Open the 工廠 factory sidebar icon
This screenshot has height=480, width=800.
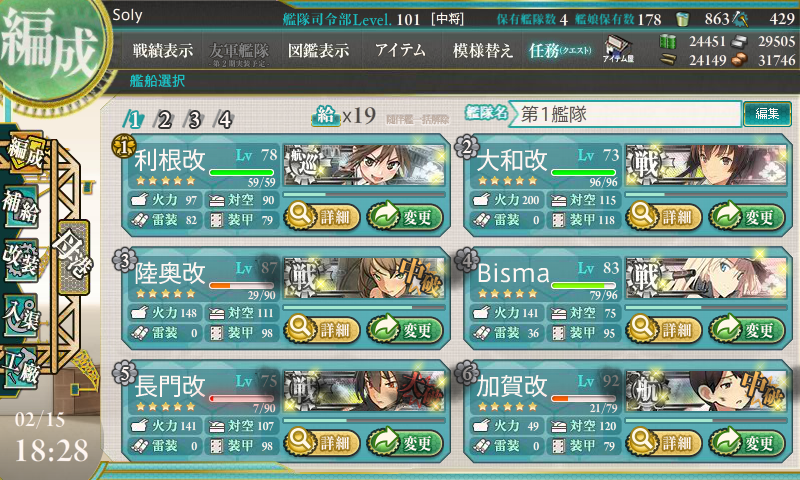pyautogui.click(x=20, y=368)
